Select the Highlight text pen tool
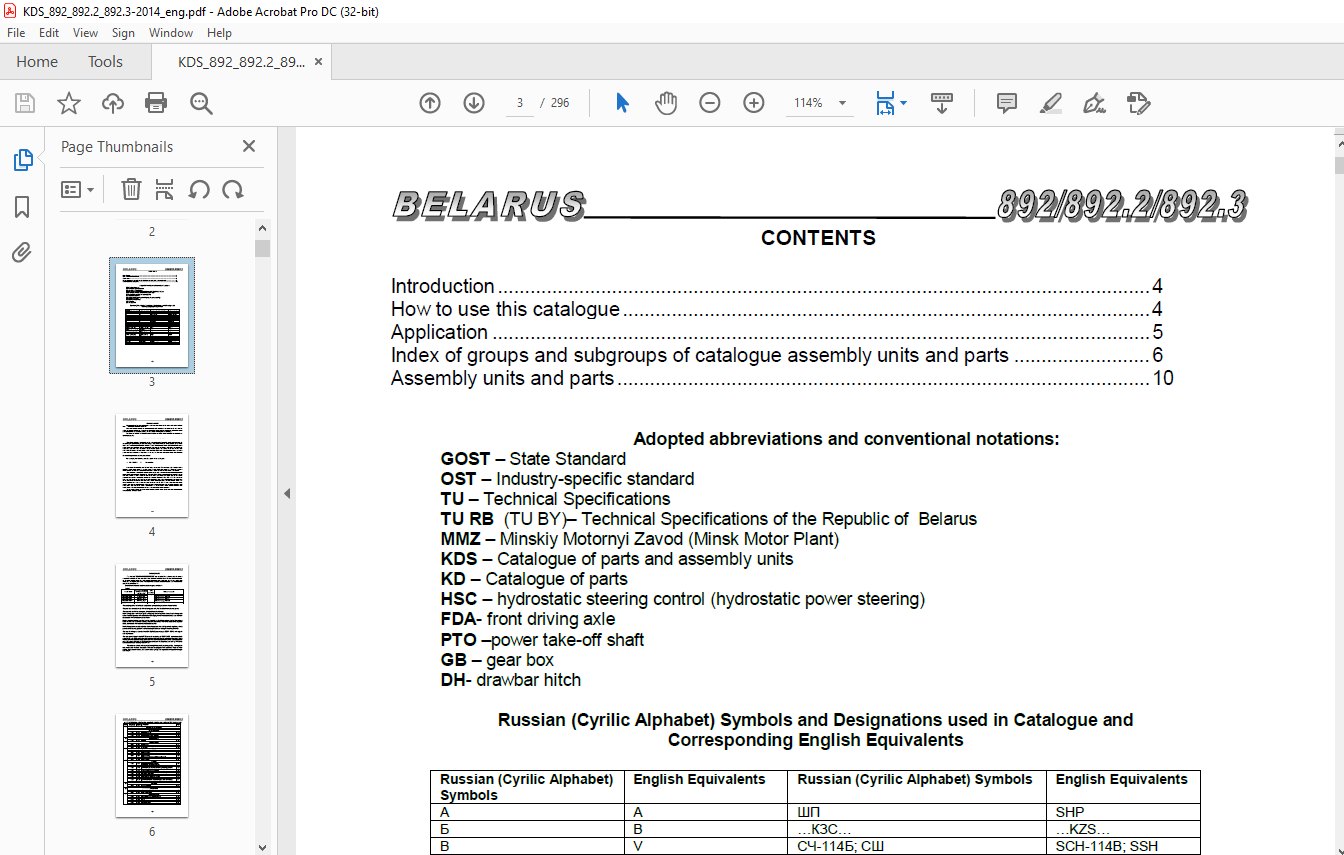Image resolution: width=1344 pixels, height=855 pixels. coord(1050,103)
